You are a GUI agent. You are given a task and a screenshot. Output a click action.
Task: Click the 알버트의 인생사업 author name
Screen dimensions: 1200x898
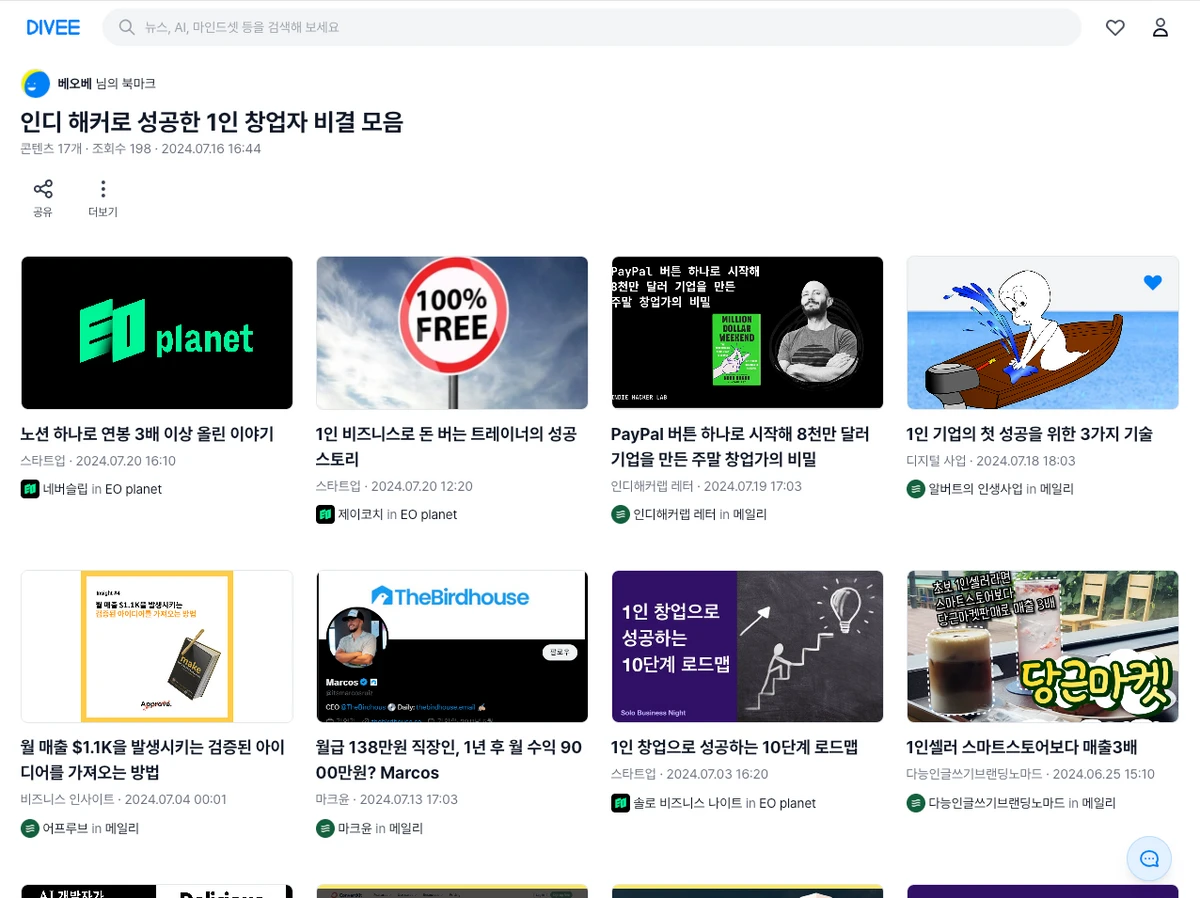coord(976,489)
